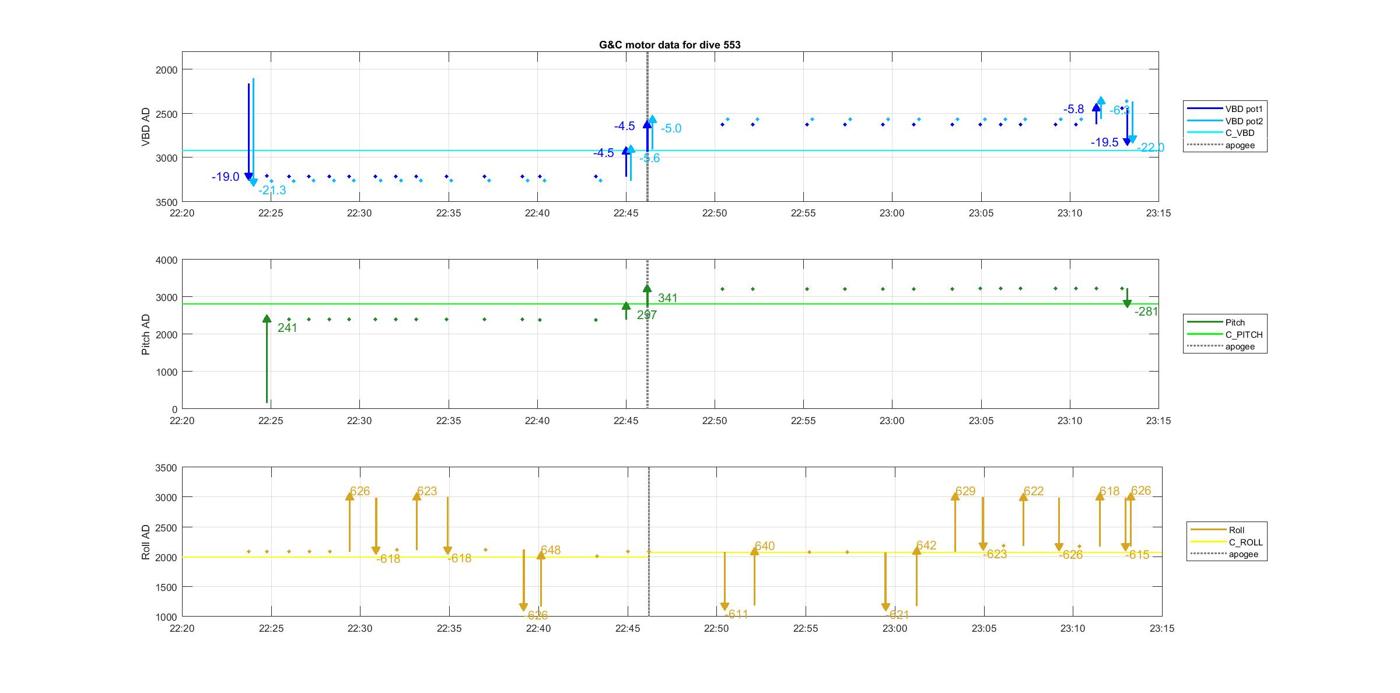Click the 'VBD AD' y-axis label

click(x=146, y=128)
